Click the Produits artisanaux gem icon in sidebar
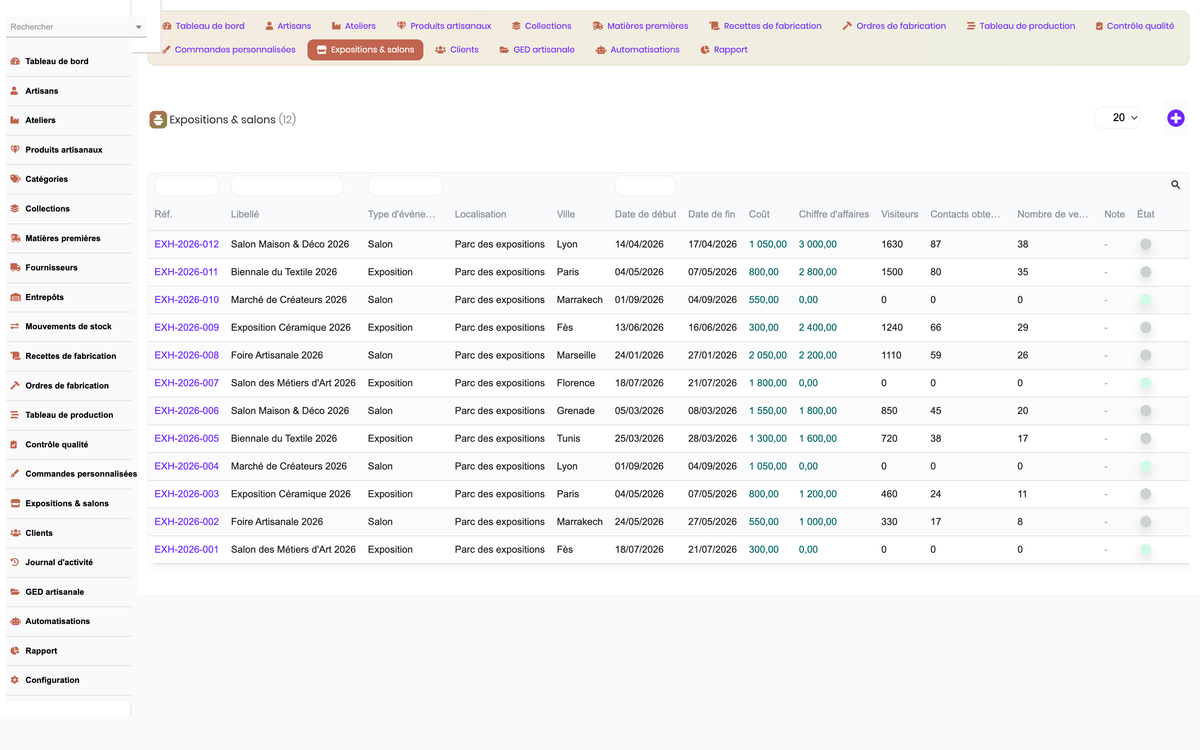The image size is (1200, 750). (x=15, y=150)
